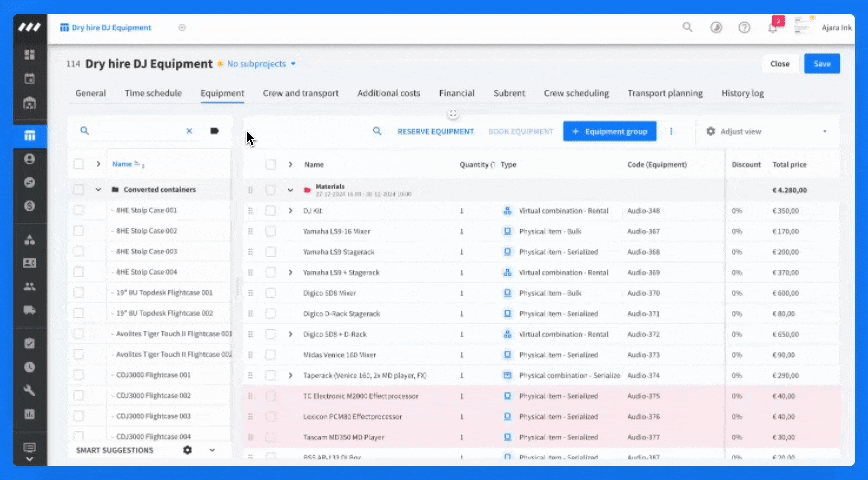Switch to the Financial tab
The image size is (868, 480).
click(457, 93)
